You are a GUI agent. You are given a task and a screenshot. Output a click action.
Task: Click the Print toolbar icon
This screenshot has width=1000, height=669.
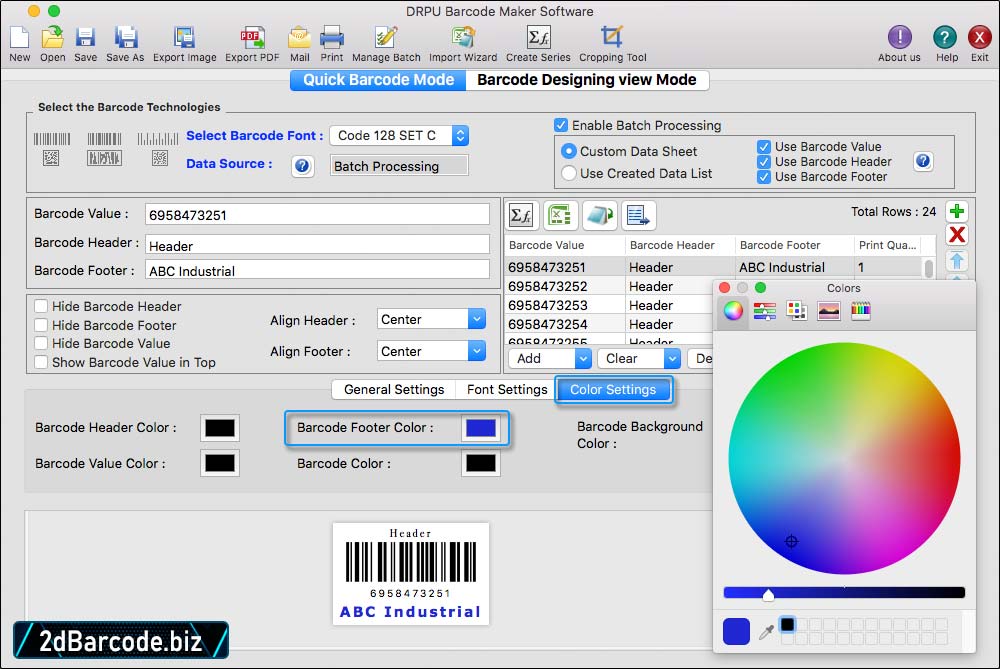(332, 38)
